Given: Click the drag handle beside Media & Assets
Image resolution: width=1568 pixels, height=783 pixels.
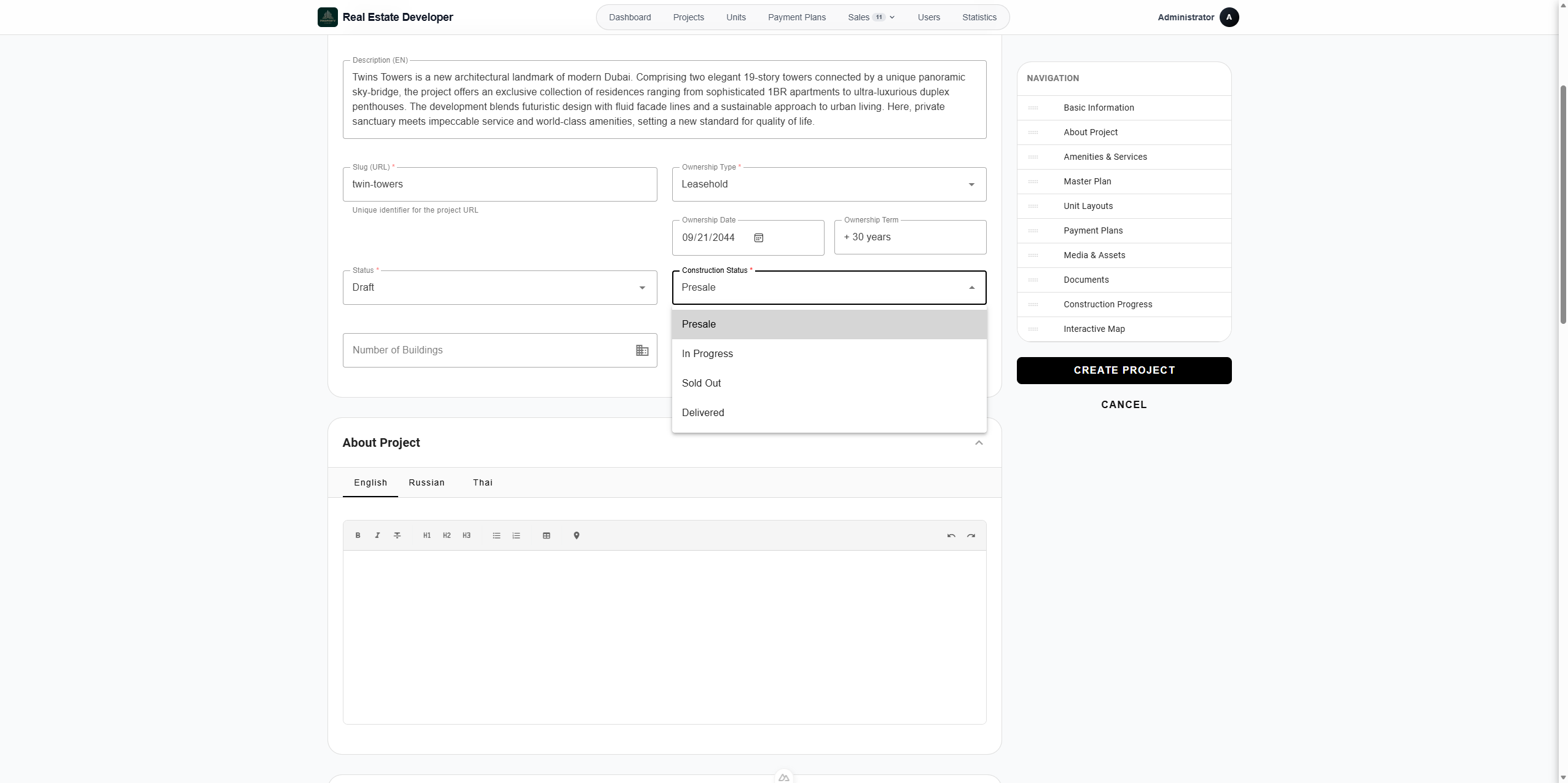Looking at the screenshot, I should [1033, 255].
